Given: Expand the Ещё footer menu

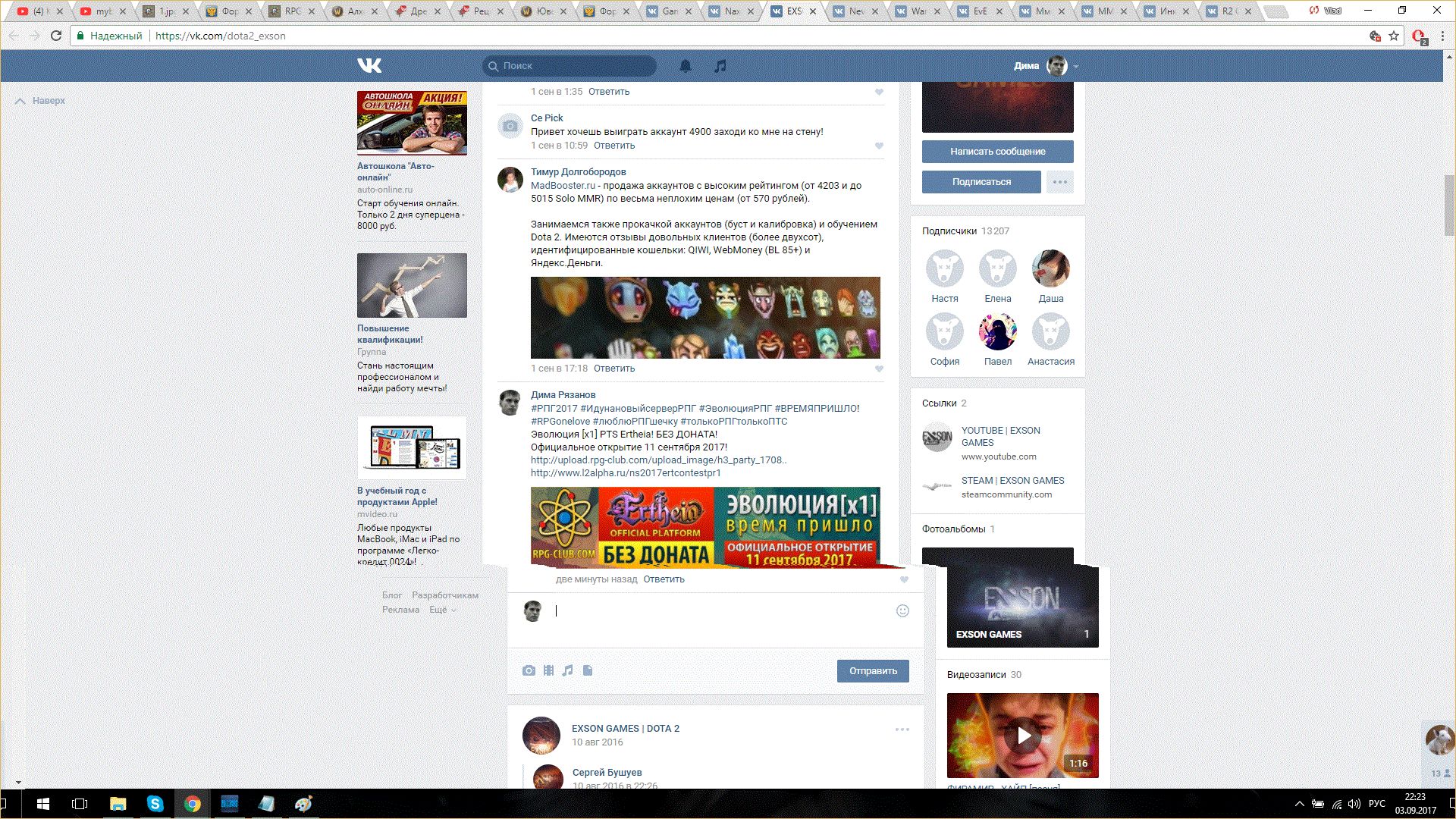Looking at the screenshot, I should coord(442,610).
